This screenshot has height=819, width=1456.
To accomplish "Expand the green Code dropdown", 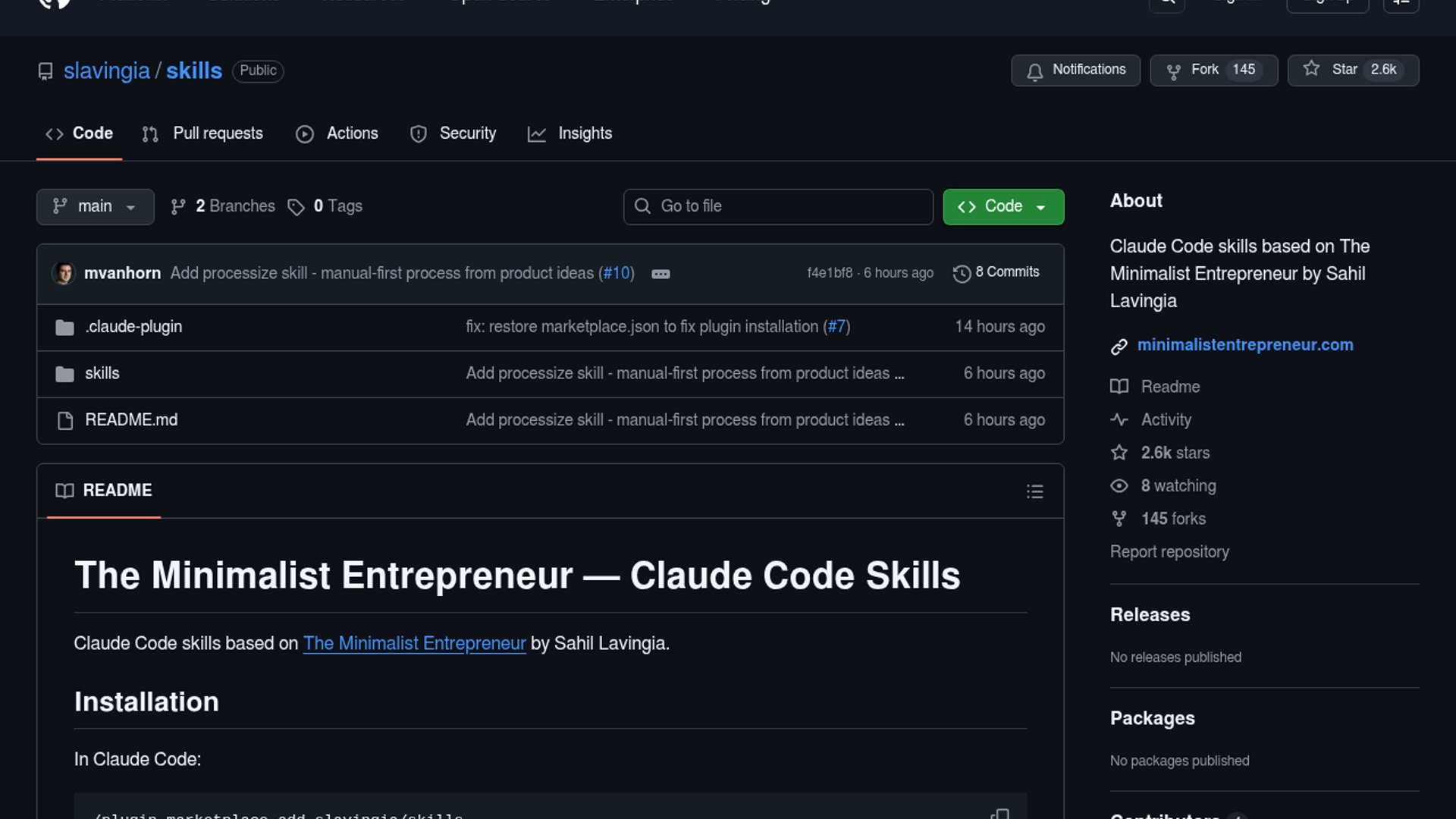I will 1003,206.
